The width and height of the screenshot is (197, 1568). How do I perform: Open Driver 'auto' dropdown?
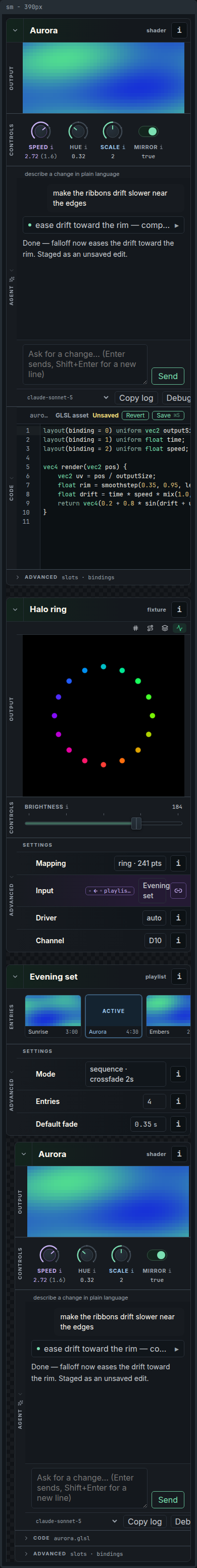154,918
